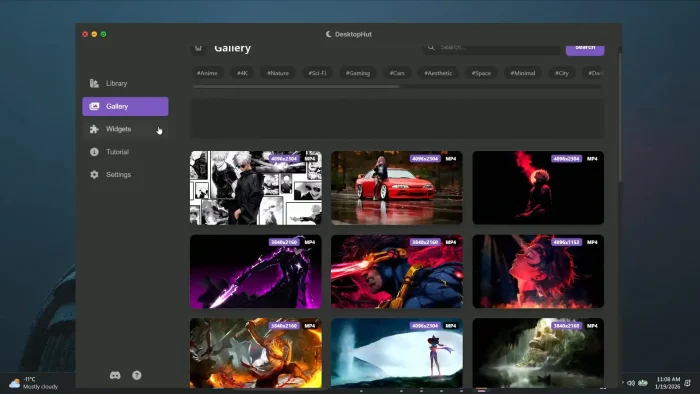Click the purple Search button
Viewport: 700px width, 394px height.
585,50
